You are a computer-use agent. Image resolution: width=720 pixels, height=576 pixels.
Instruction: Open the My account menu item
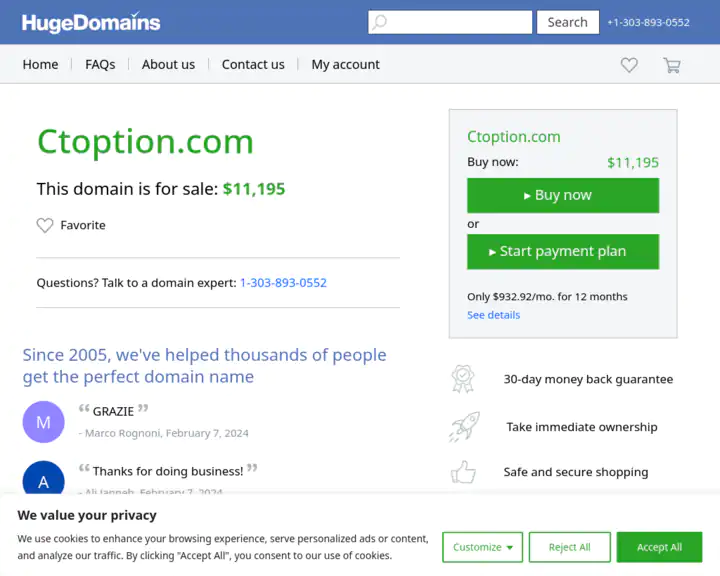[345, 64]
